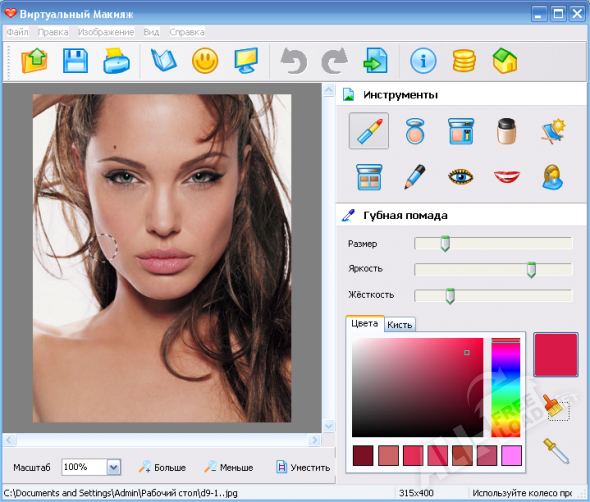Choose the foundation cream jar tool

506,131
